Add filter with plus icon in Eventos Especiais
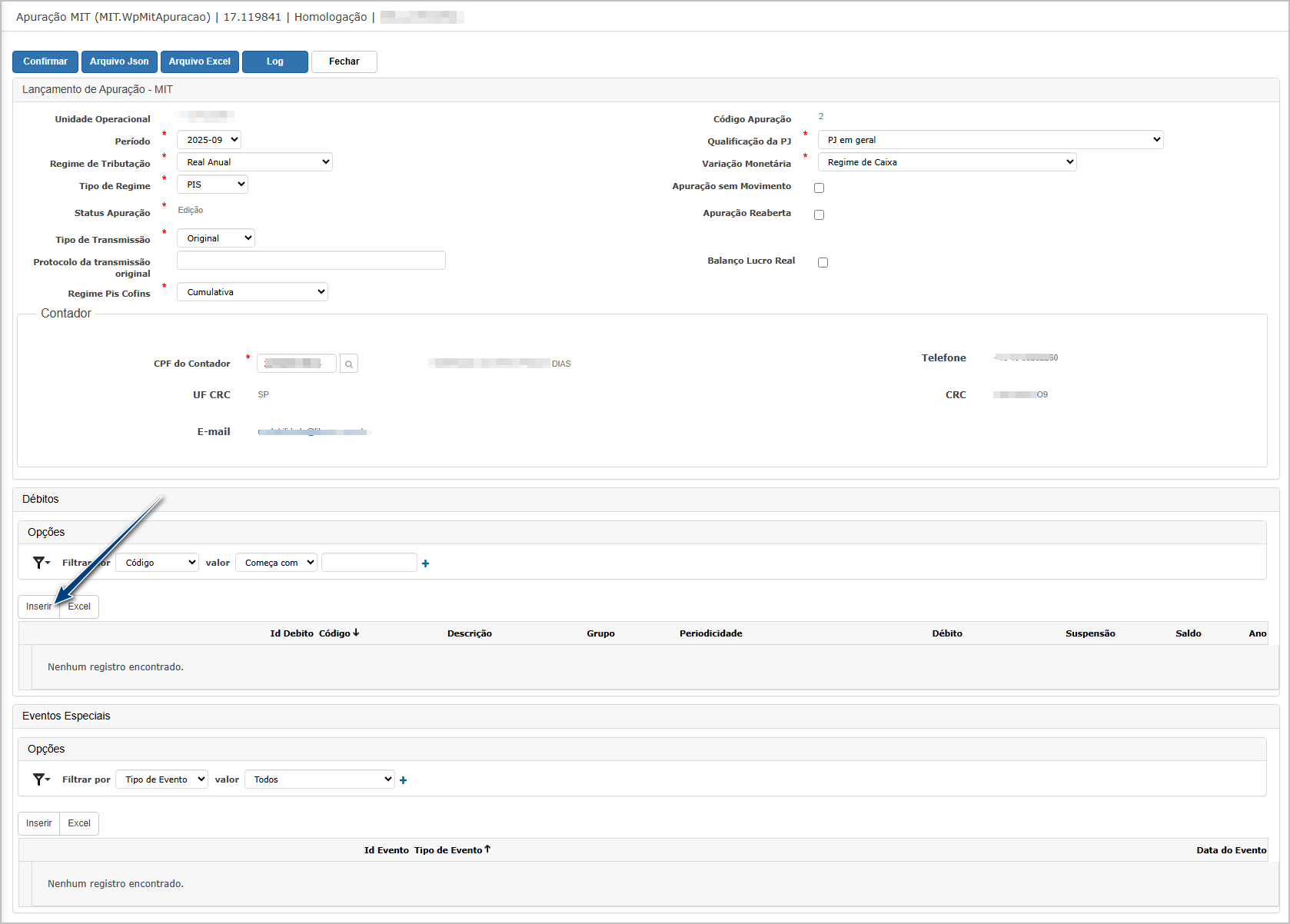This screenshot has height=924, width=1290. [x=404, y=780]
